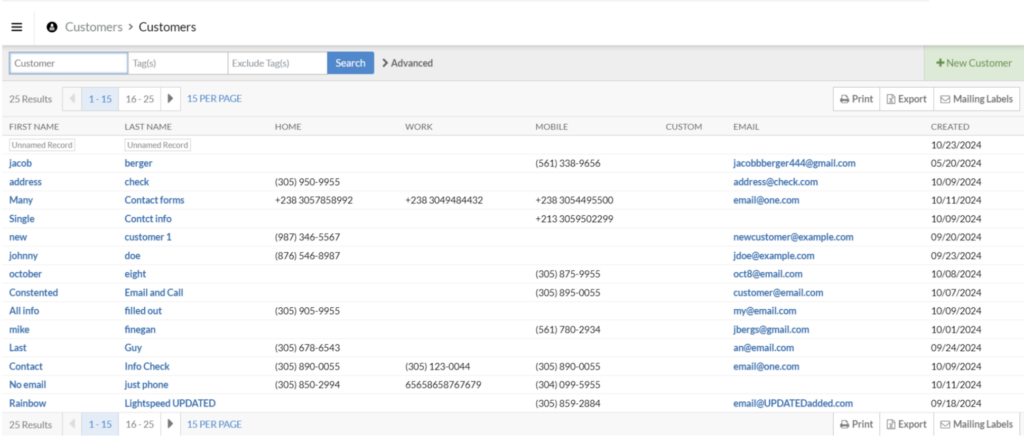Open customer last name berger
This screenshot has width=1024, height=443.
[x=138, y=163]
